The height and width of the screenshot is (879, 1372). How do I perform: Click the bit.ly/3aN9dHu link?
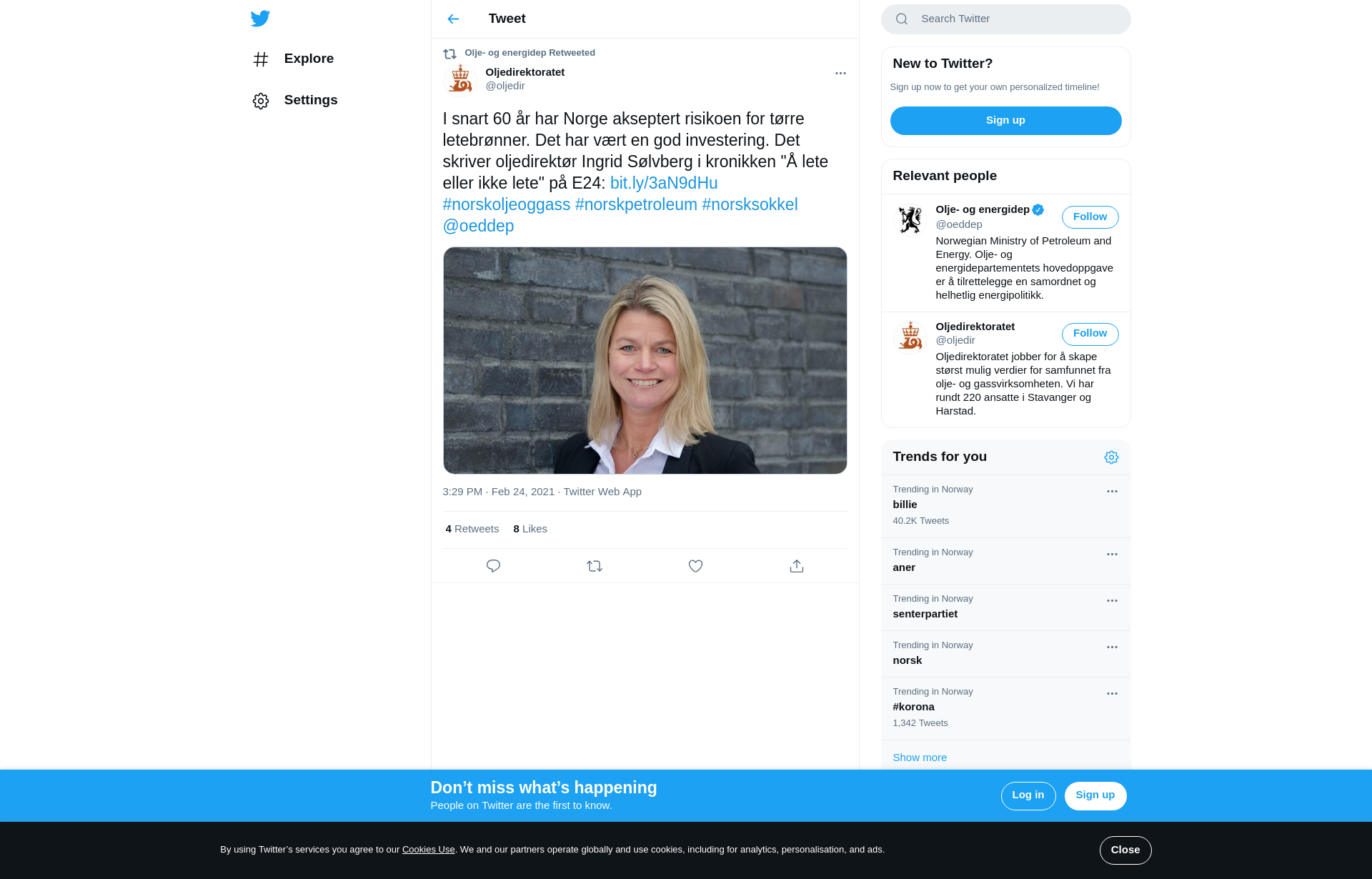pyautogui.click(x=663, y=183)
